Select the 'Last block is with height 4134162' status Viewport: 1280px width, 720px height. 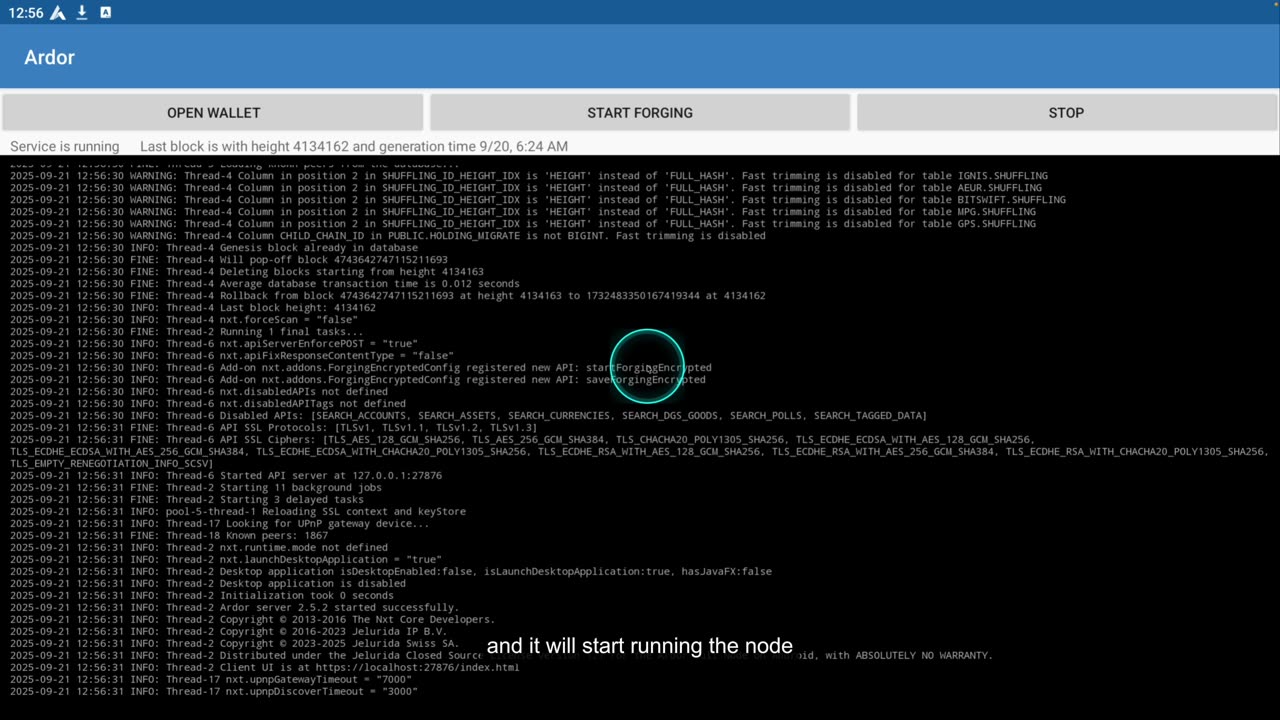pos(354,146)
